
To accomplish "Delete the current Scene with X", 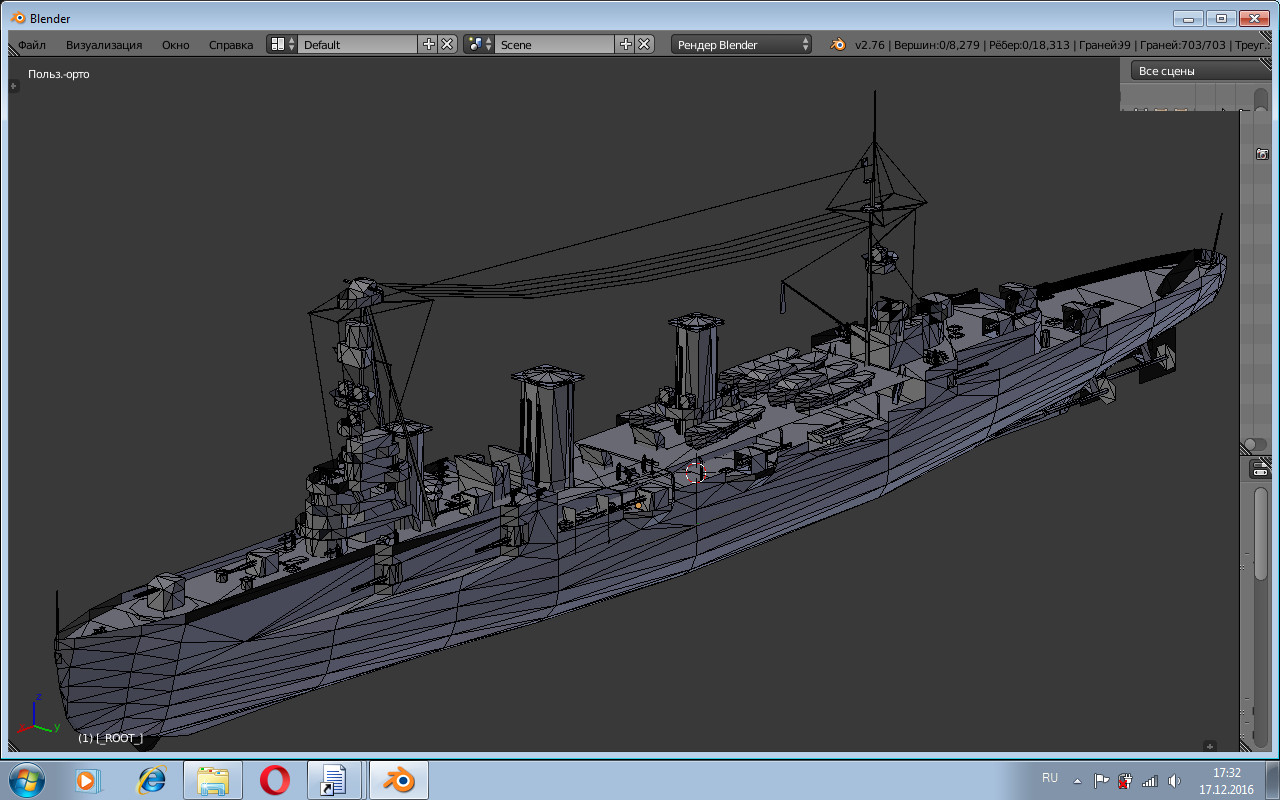I will [x=645, y=44].
